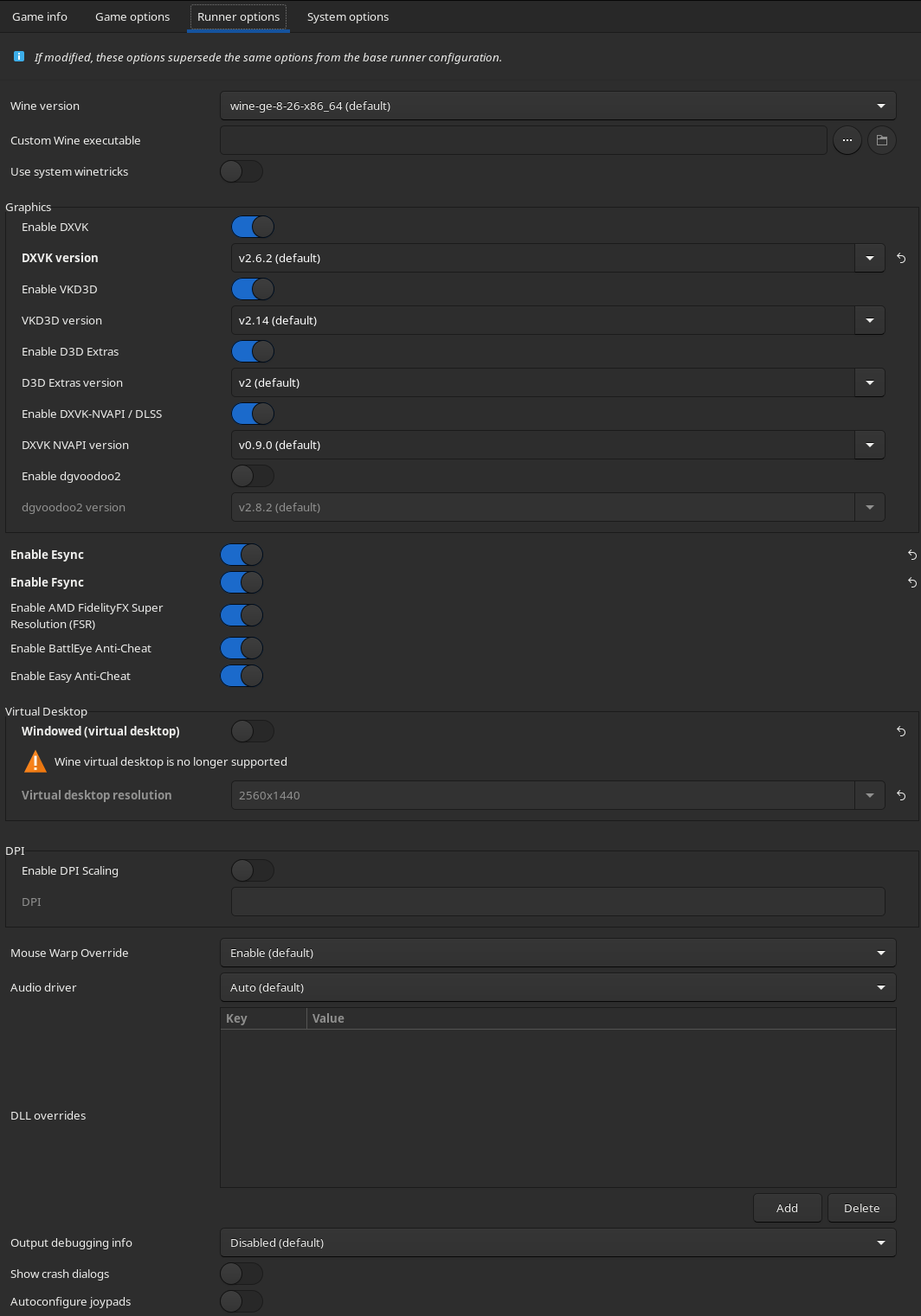Screen dimensions: 921x1316
Task: Enable the dgvoodoo2 toggle
Action: pyautogui.click(x=252, y=476)
